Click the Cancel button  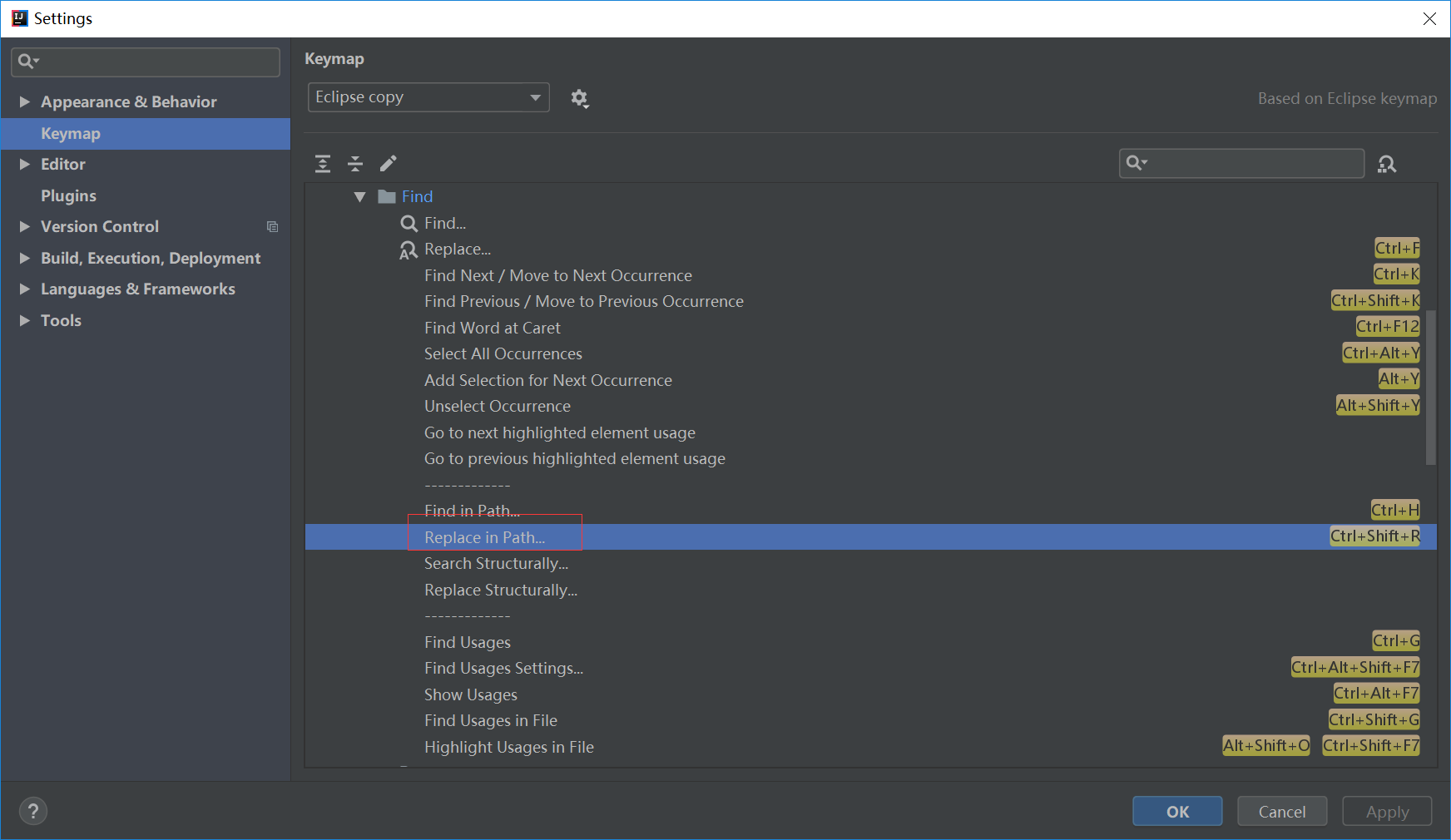[x=1282, y=811]
